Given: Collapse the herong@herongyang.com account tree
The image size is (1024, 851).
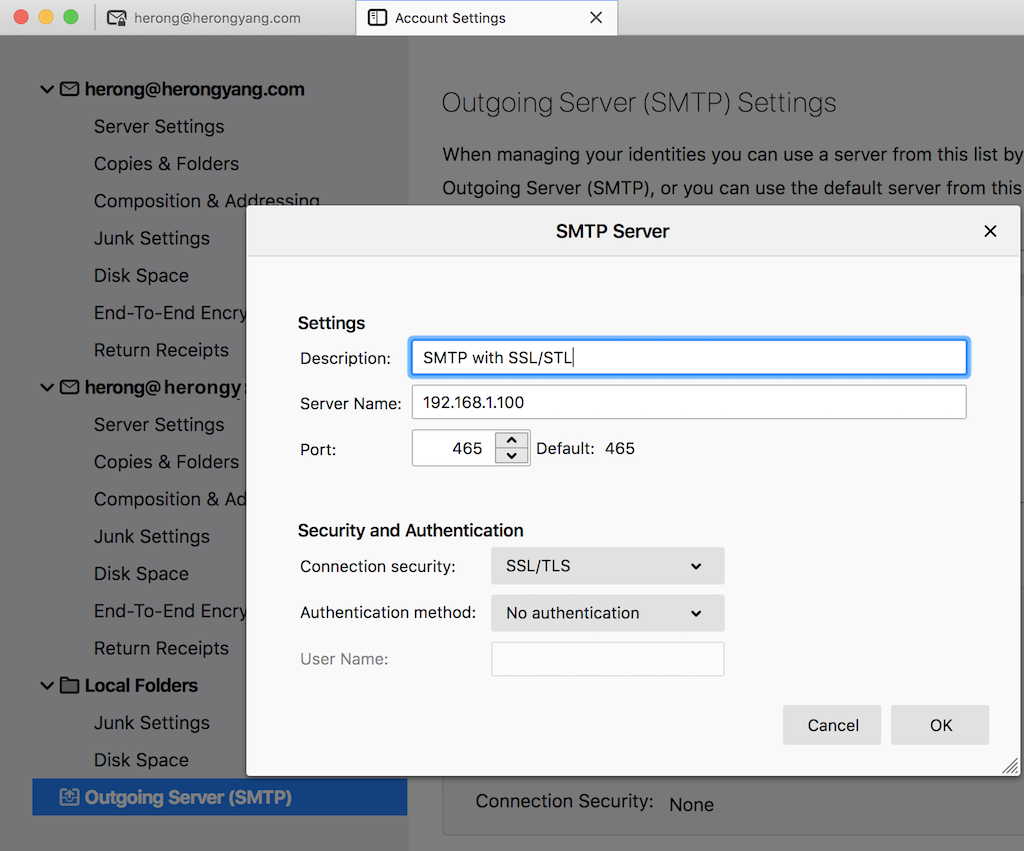Looking at the screenshot, I should tap(46, 89).
